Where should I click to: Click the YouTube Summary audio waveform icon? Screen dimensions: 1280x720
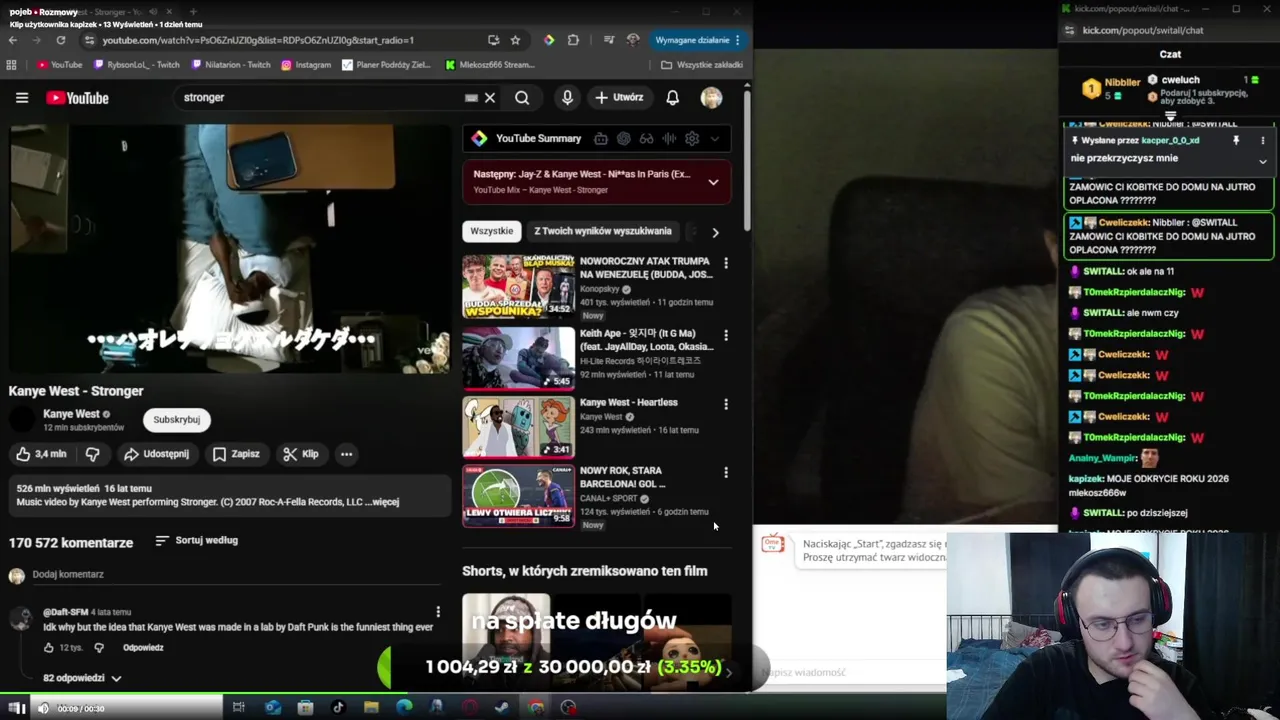669,139
